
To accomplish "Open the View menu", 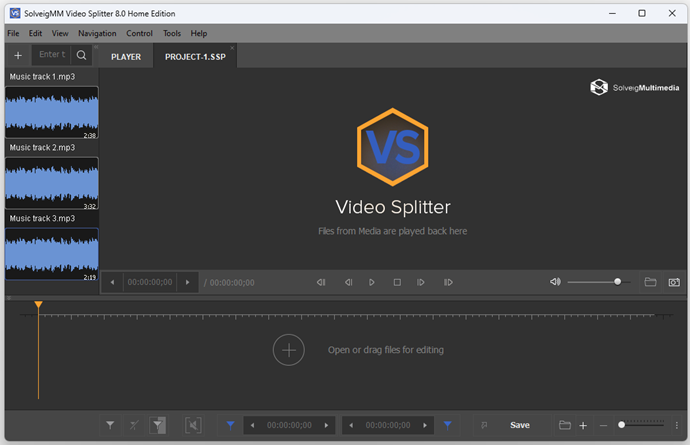I will coord(60,33).
